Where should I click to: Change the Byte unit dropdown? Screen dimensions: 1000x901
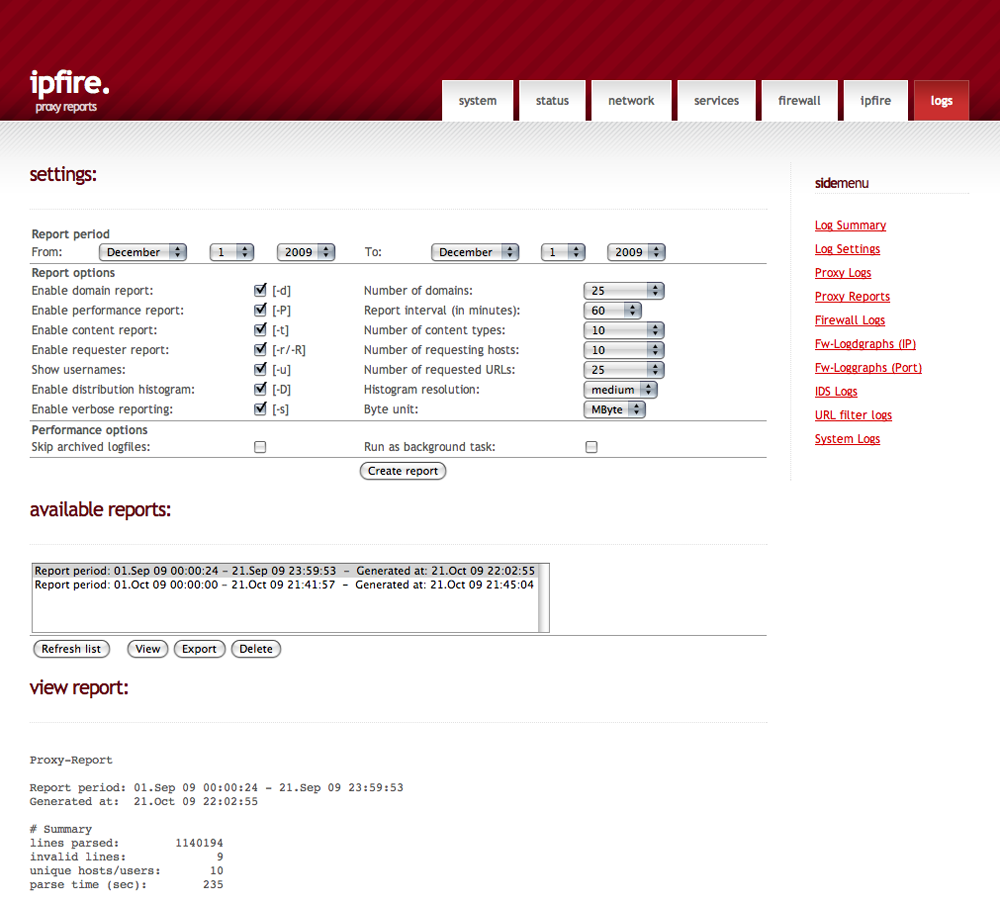(x=614, y=409)
